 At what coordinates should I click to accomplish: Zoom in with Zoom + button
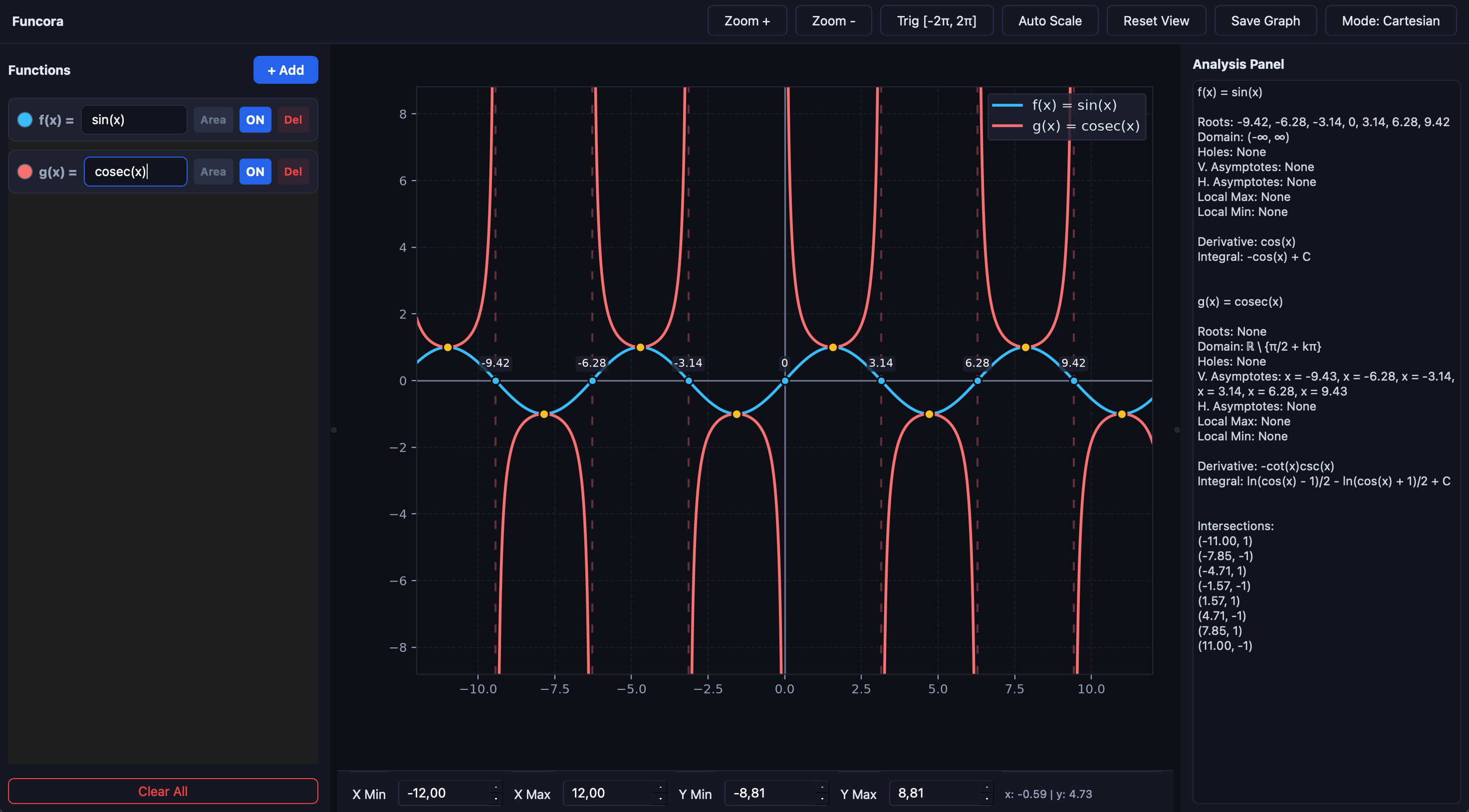pyautogui.click(x=747, y=21)
